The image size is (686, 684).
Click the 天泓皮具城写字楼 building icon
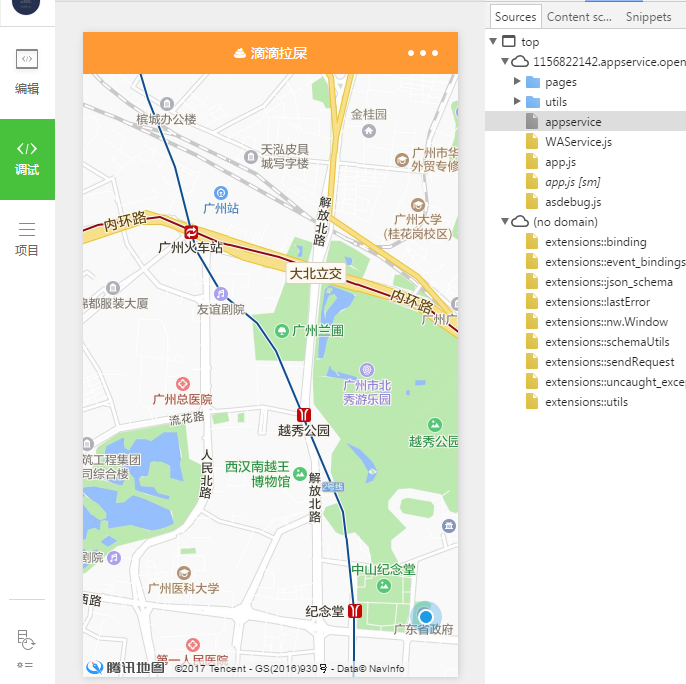click(251, 157)
